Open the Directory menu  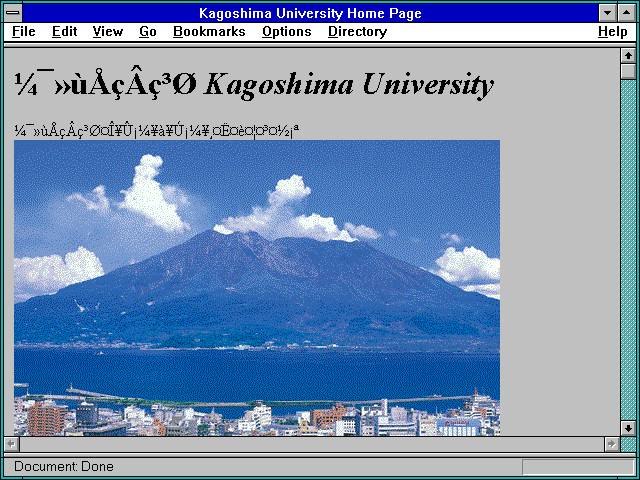coord(358,32)
